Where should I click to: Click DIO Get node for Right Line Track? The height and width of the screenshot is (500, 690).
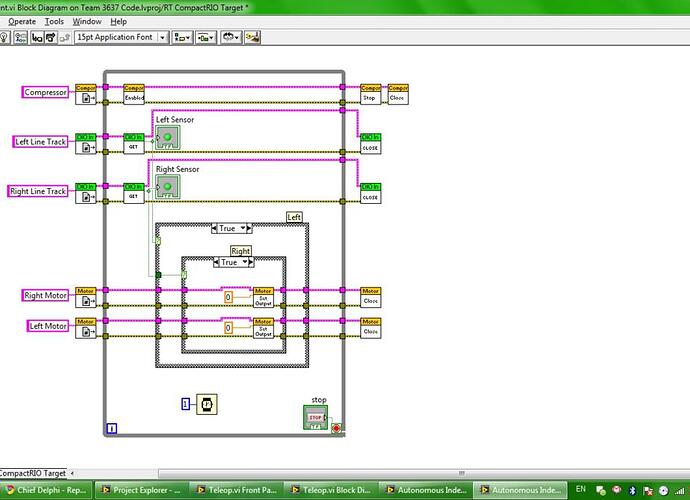(x=134, y=193)
